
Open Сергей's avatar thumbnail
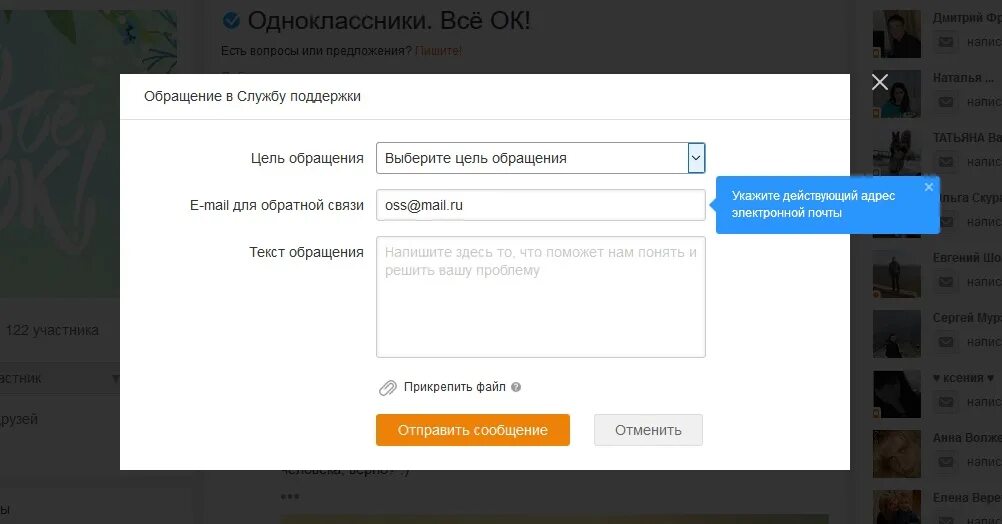click(x=897, y=334)
